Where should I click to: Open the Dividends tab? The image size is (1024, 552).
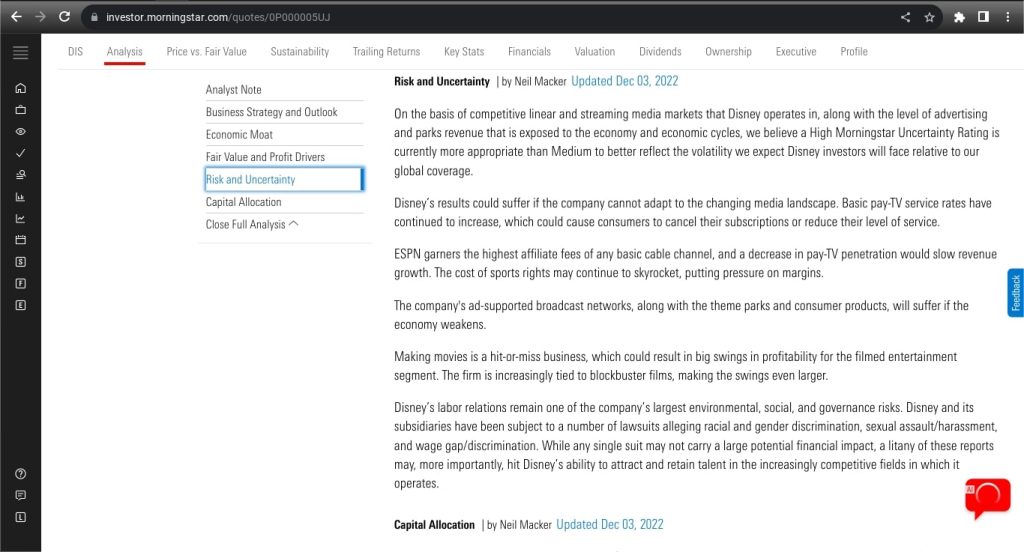coord(660,51)
